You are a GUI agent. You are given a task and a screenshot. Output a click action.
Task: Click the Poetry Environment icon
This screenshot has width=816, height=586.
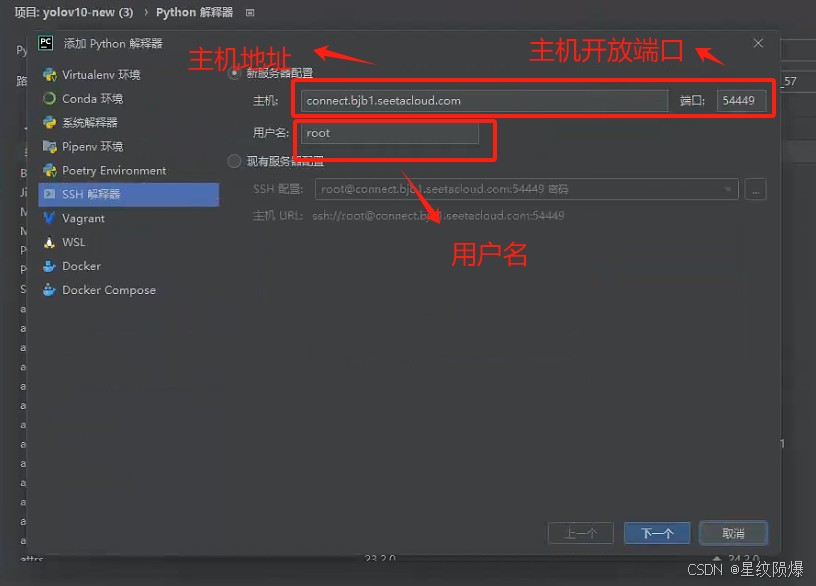pos(49,170)
